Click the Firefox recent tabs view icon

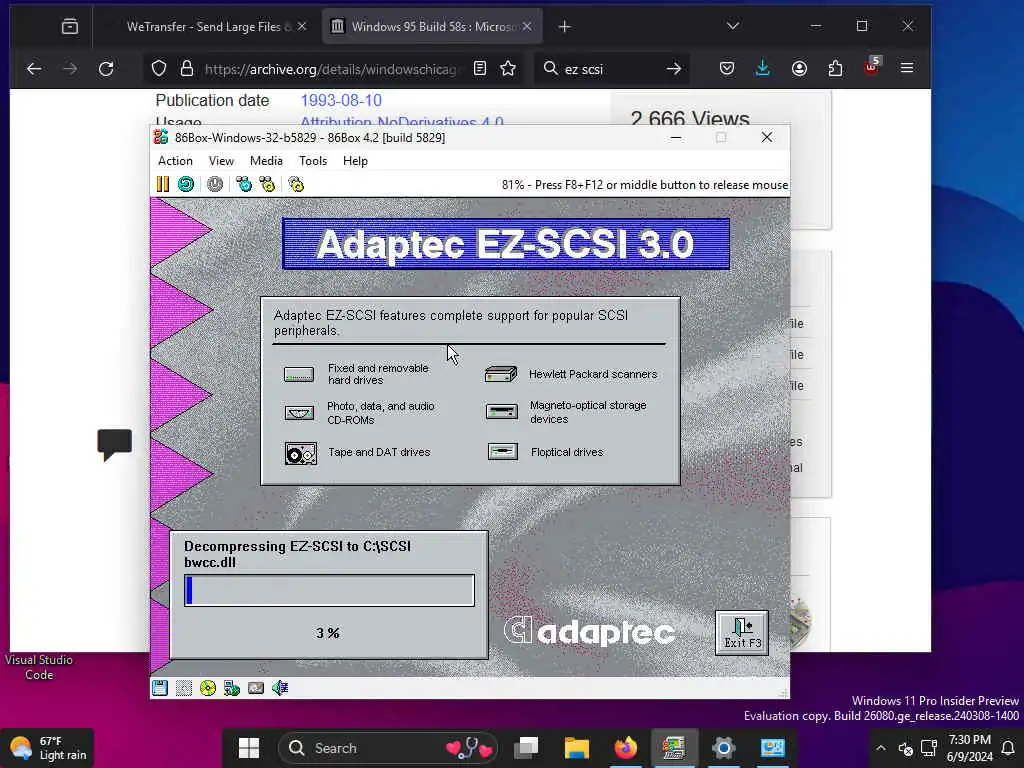(x=70, y=27)
